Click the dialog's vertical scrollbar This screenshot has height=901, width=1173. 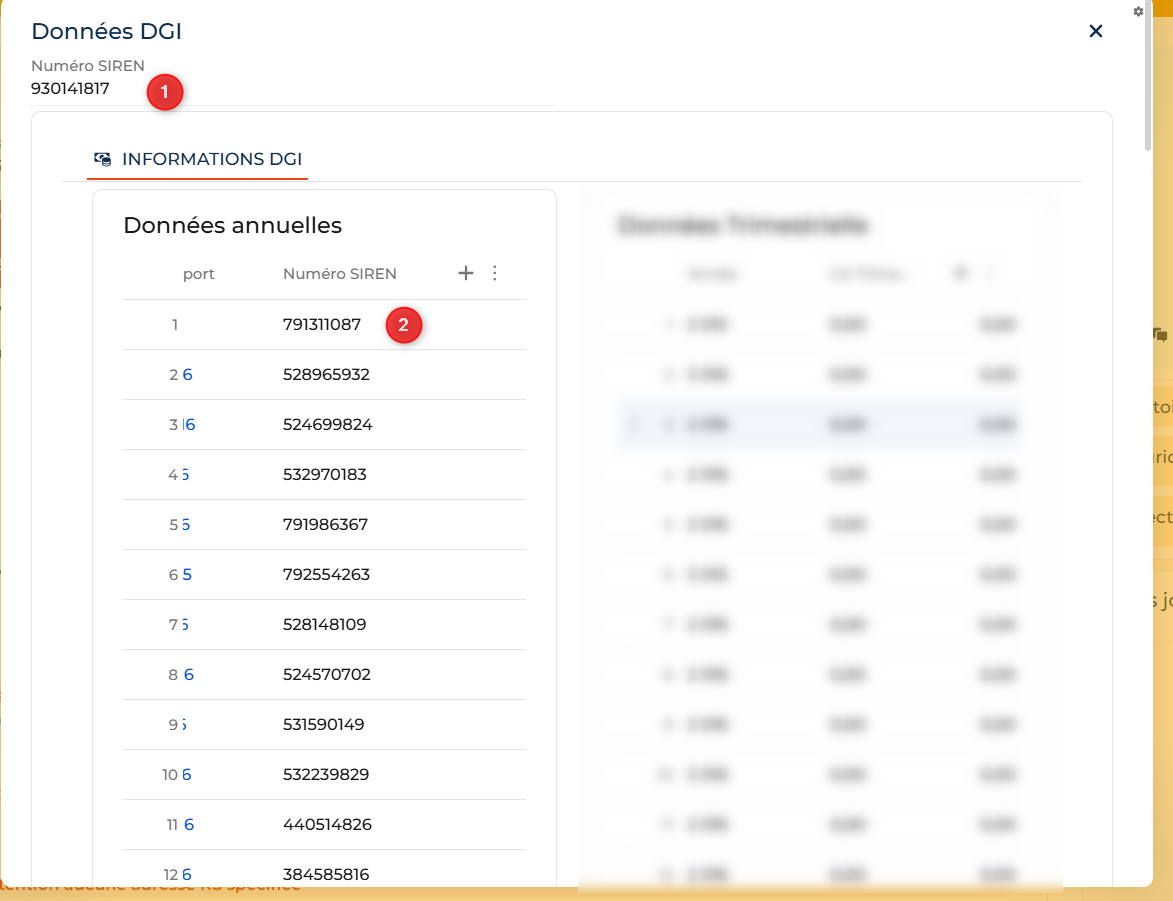1148,75
